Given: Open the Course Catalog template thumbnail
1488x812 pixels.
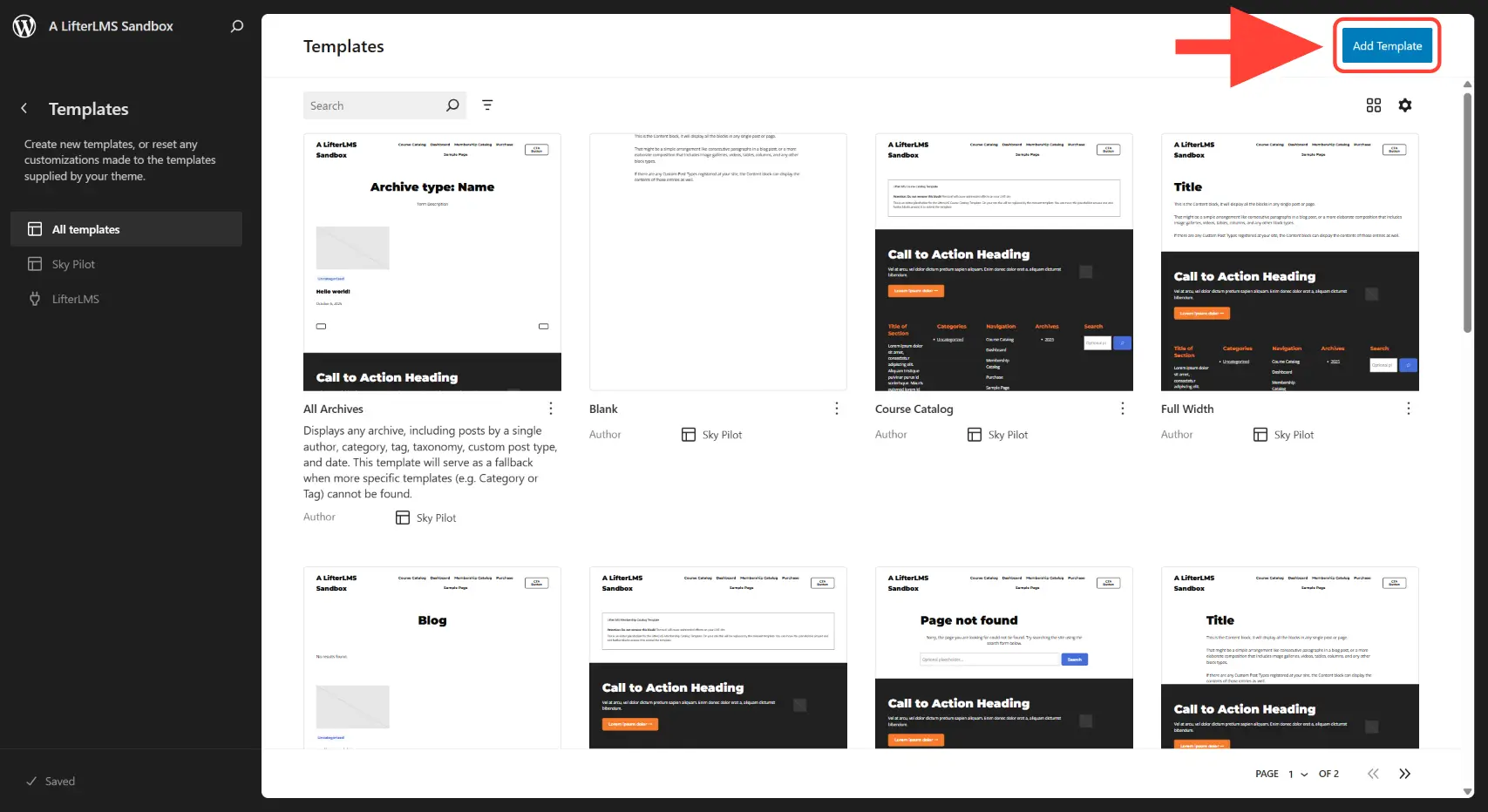Looking at the screenshot, I should 1003,262.
